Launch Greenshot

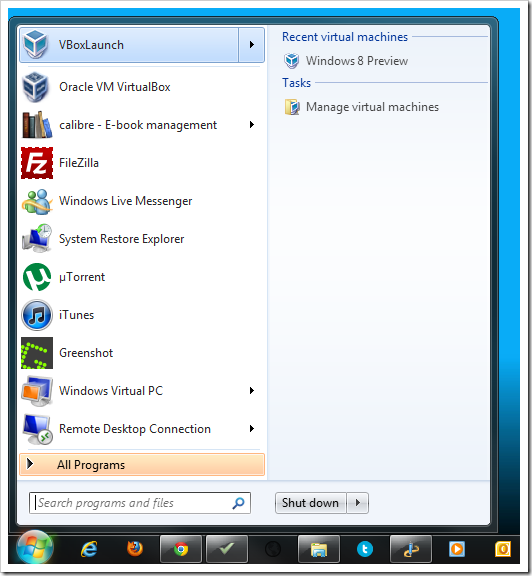(142, 353)
